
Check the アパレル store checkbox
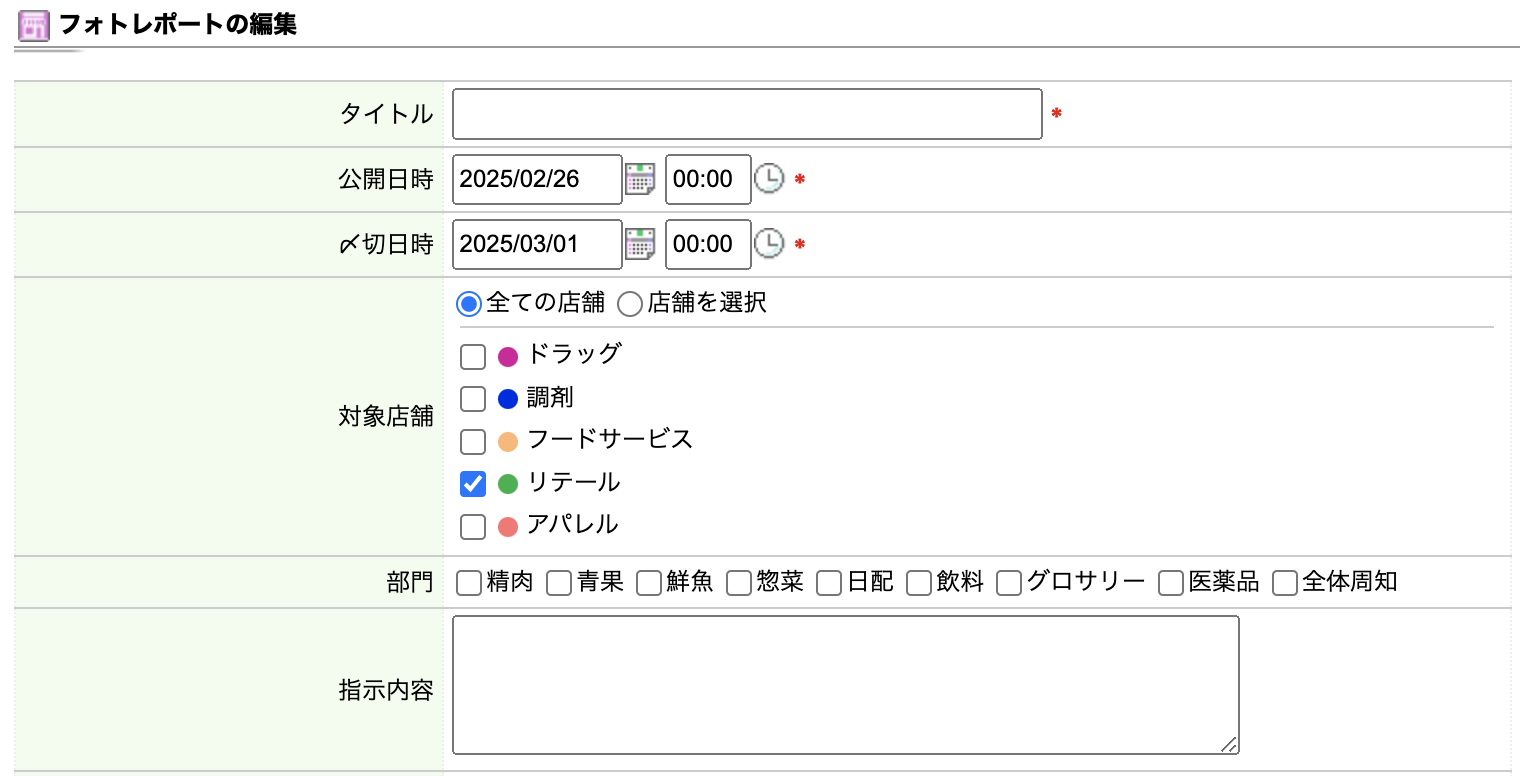click(x=473, y=526)
